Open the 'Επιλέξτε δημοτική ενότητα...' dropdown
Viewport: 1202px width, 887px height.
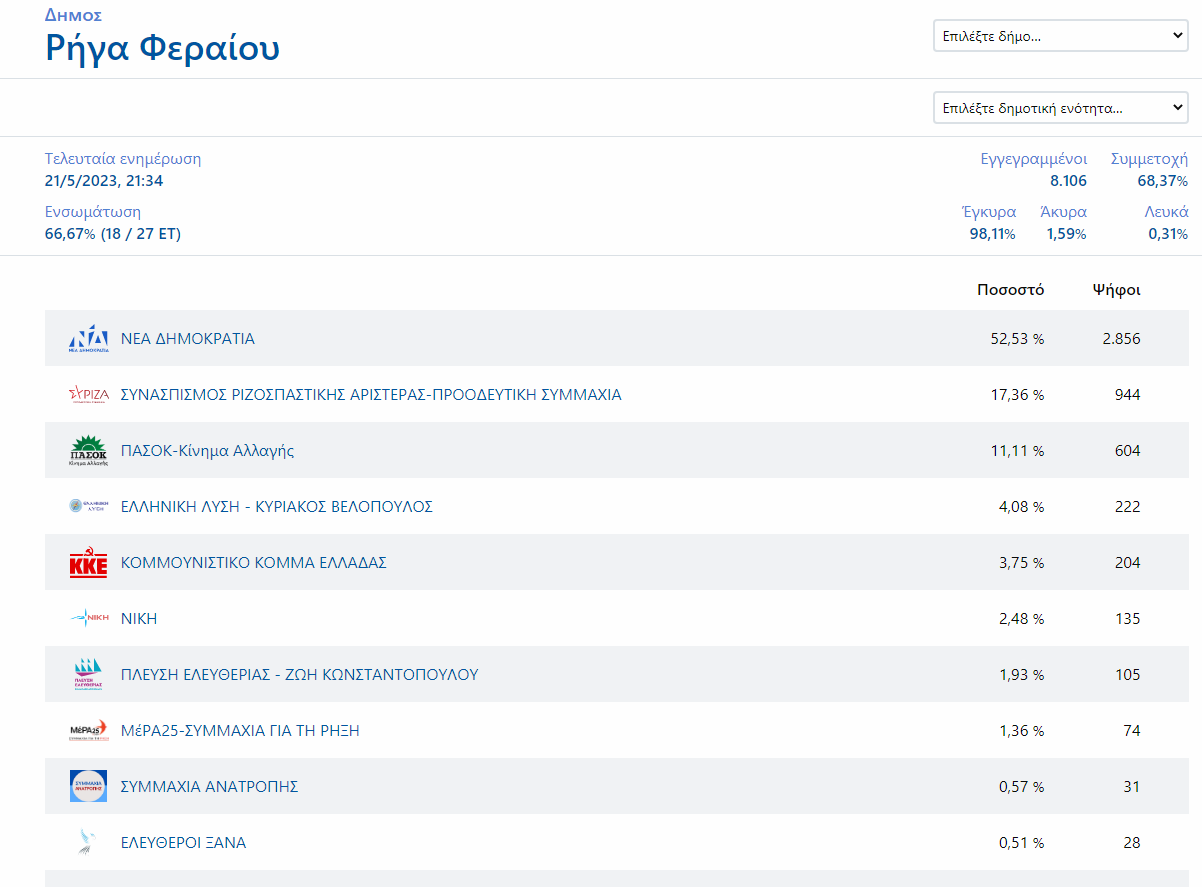click(1060, 108)
